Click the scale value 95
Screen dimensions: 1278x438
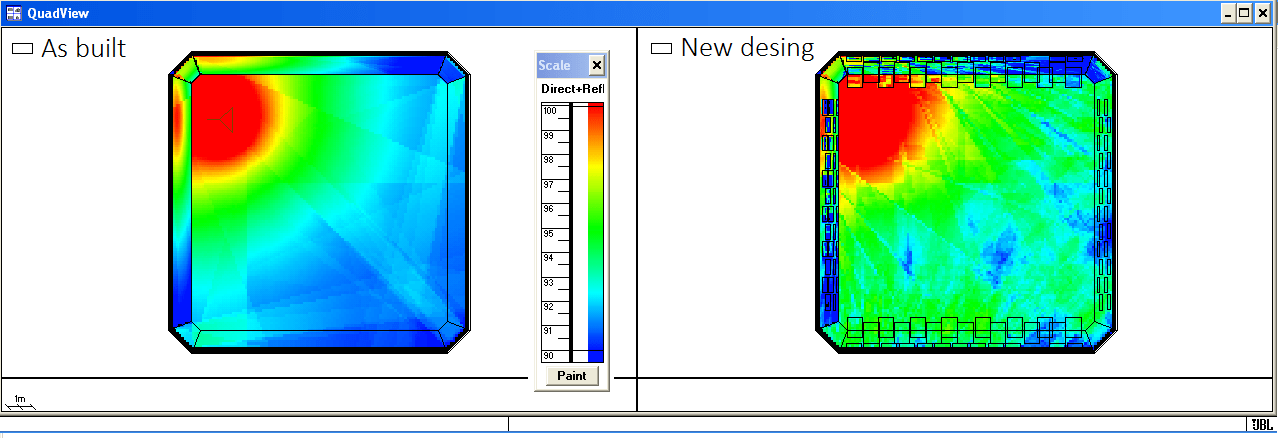pos(548,233)
